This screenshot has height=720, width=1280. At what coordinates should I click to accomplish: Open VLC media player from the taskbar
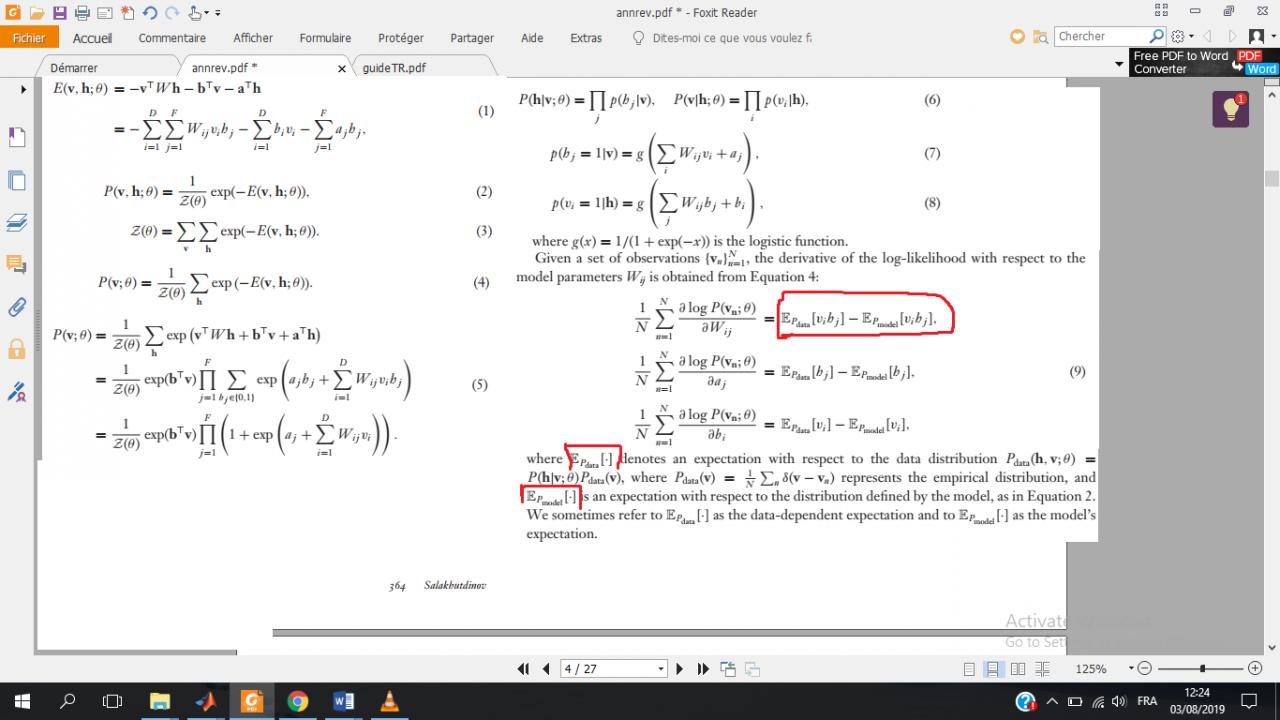(389, 700)
